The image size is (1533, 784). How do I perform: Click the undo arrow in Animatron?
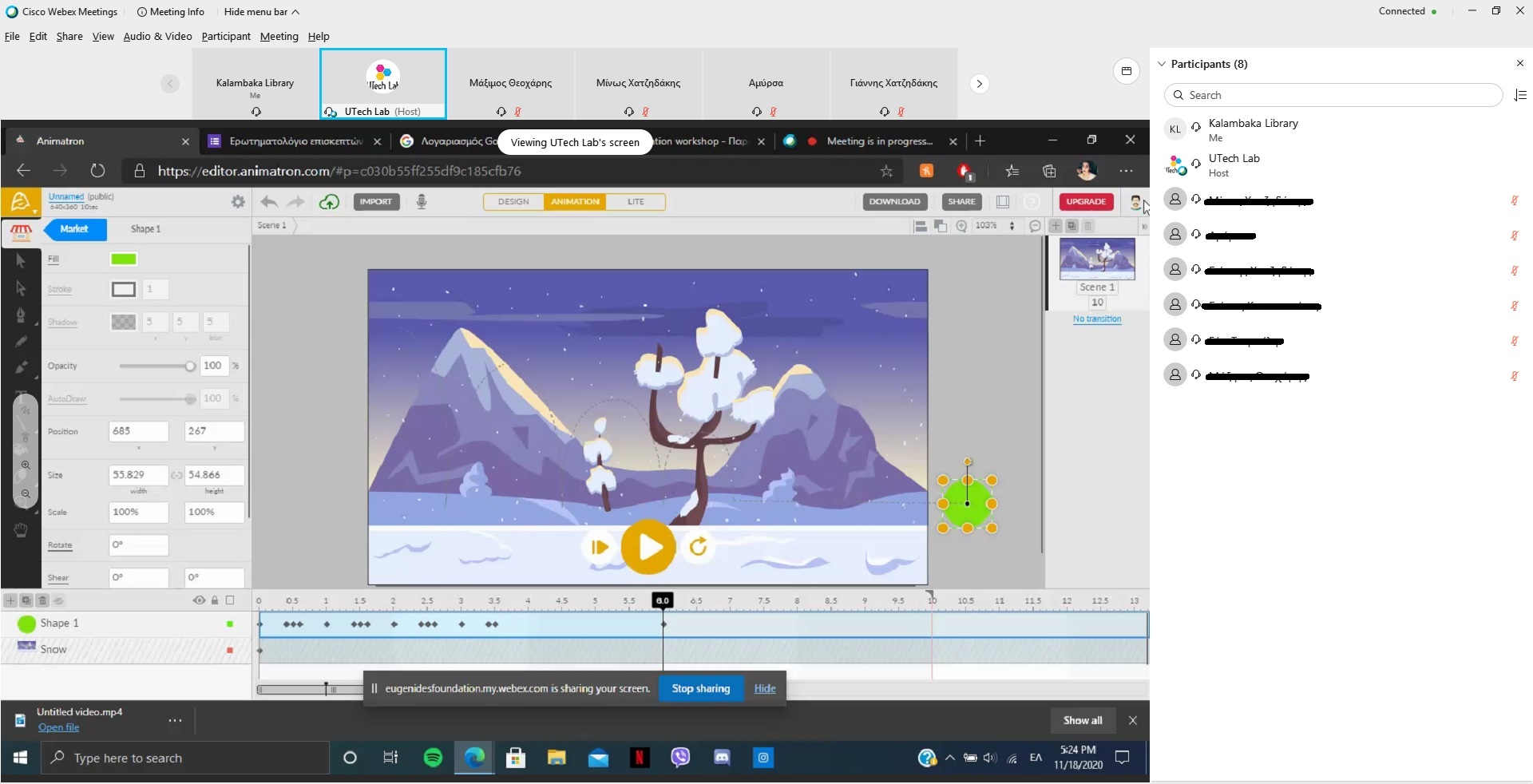(269, 202)
